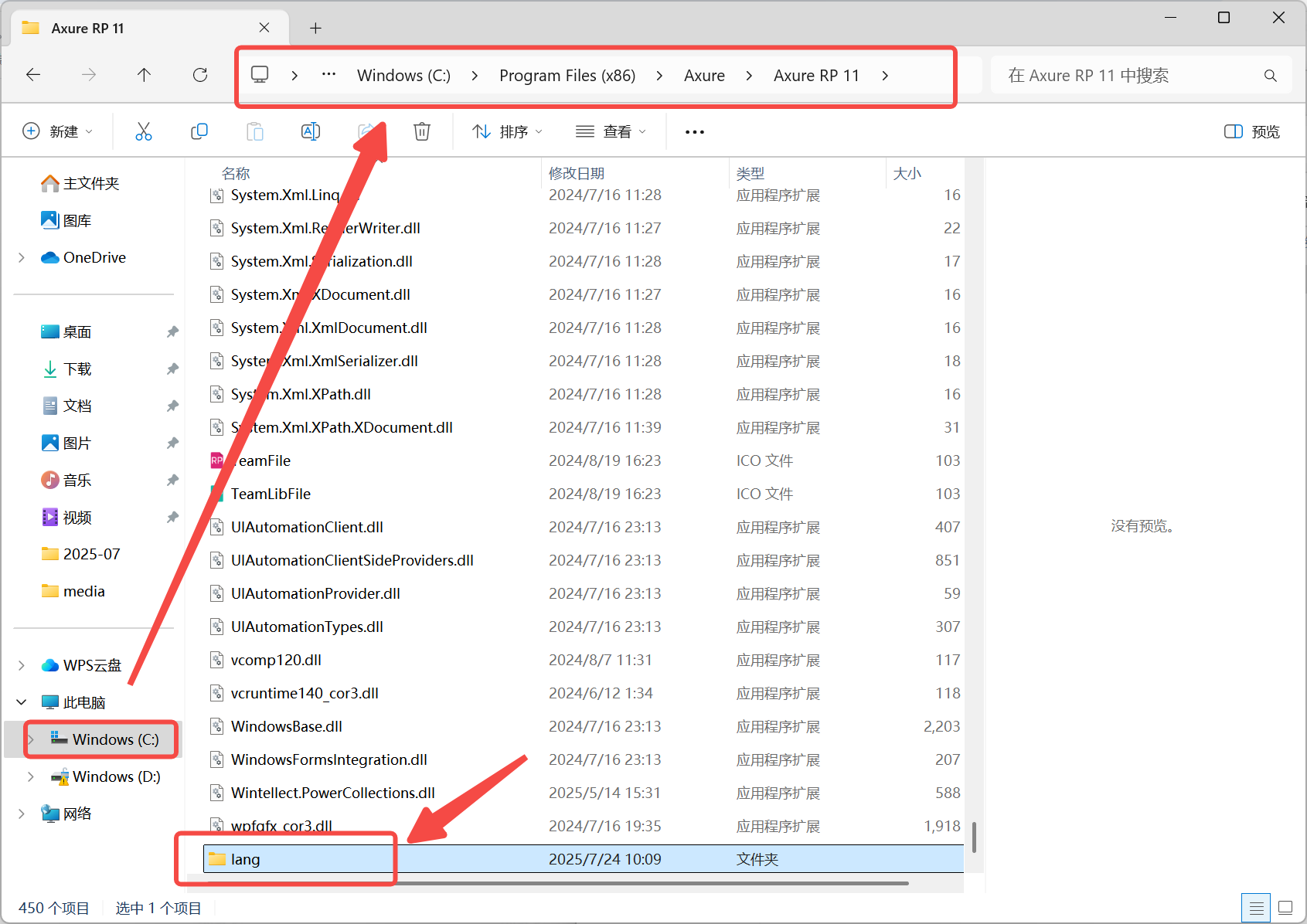Open 桌面 quick access folder
Screen dimensions: 1307x924
point(66,331)
